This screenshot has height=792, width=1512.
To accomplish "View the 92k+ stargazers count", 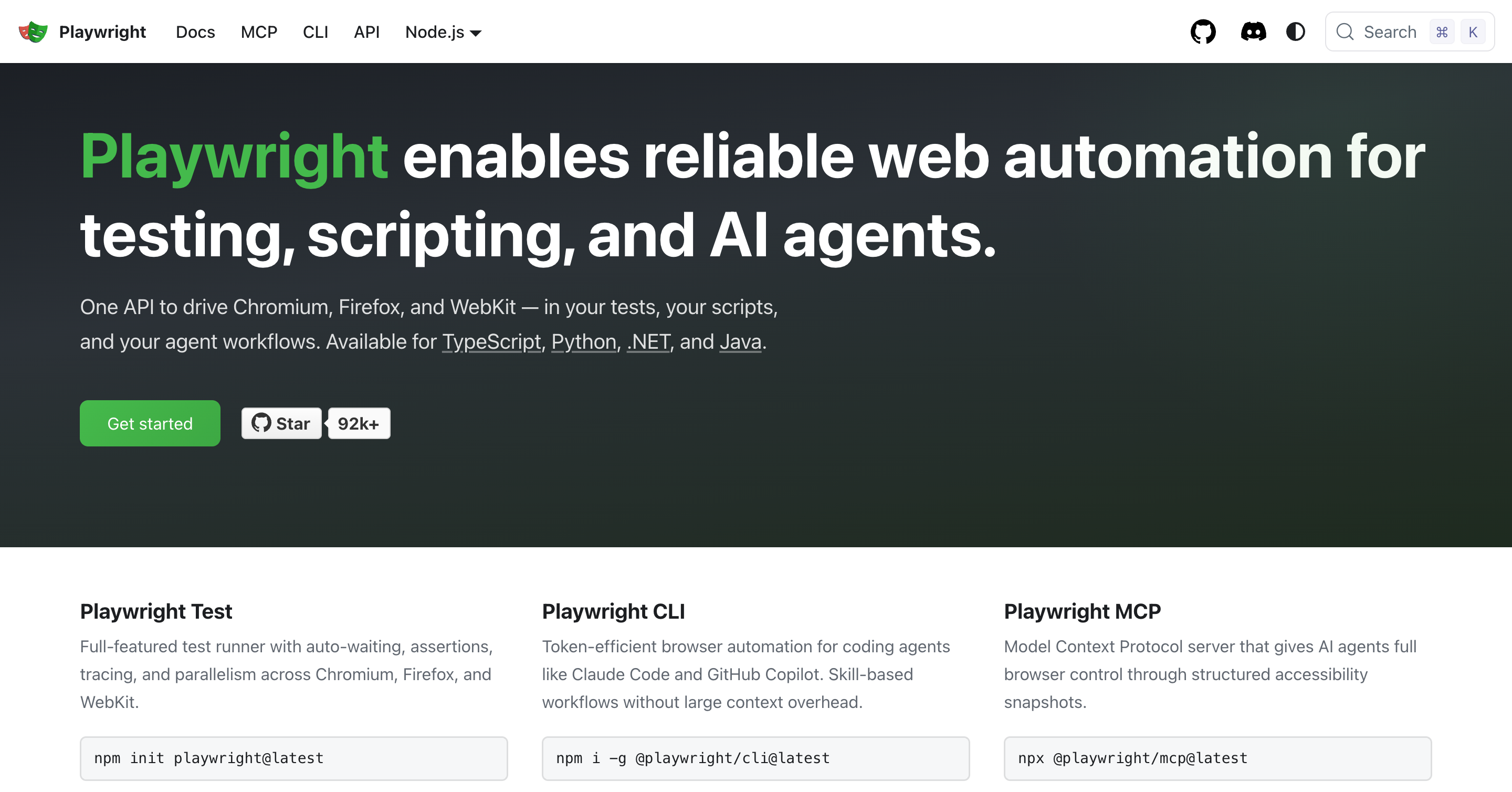I will 359,423.
